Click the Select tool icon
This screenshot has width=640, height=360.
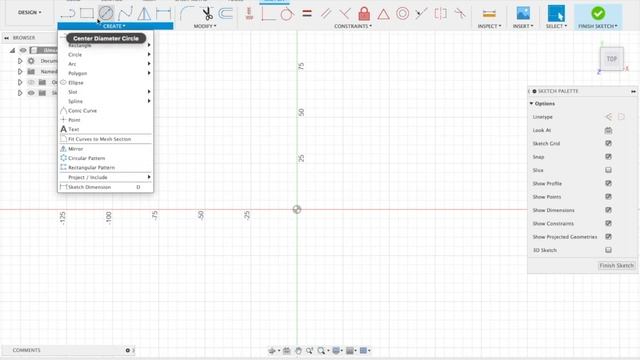(556, 13)
